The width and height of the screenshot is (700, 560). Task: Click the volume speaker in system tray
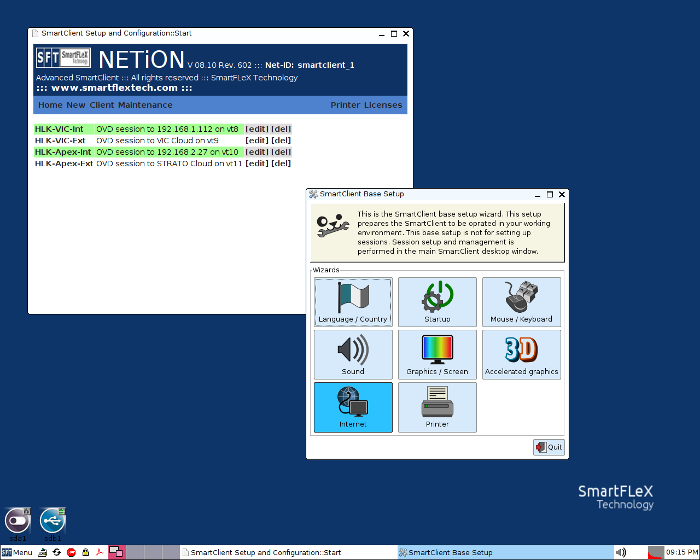tap(621, 552)
